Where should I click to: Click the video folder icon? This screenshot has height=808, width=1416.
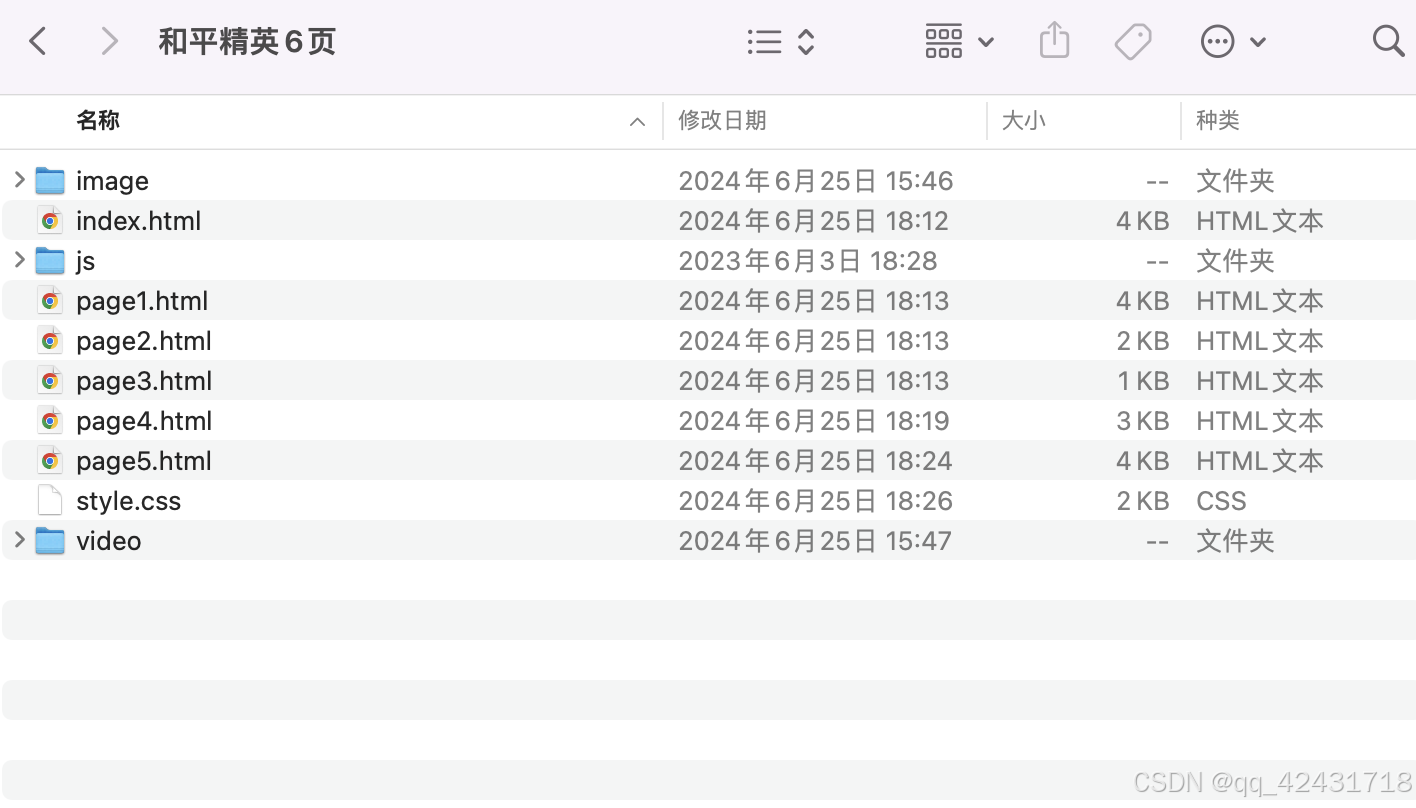[50, 541]
